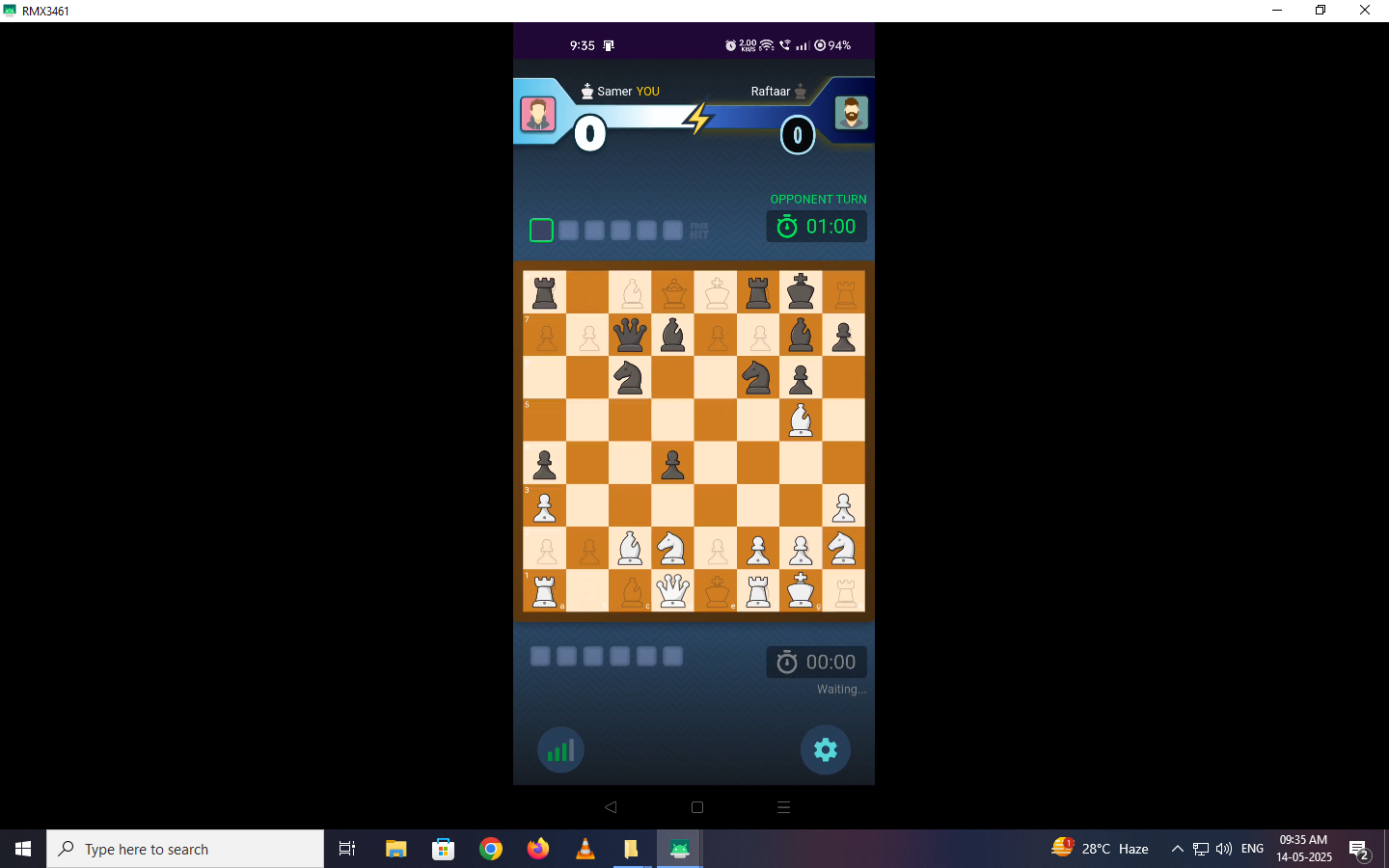The image size is (1389, 868).
Task: Click your timer showing 00:00
Action: pos(816,663)
